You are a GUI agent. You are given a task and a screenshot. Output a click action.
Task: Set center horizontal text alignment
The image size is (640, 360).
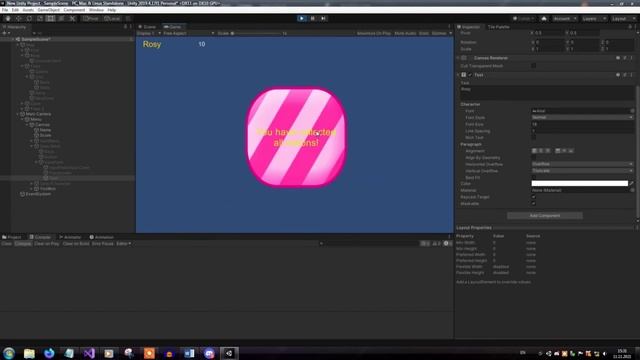541,151
